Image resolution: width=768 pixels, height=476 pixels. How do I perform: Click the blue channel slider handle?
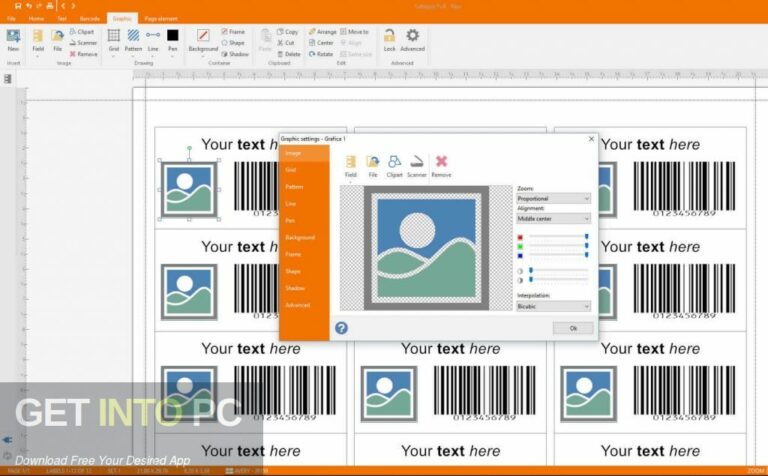(x=586, y=255)
